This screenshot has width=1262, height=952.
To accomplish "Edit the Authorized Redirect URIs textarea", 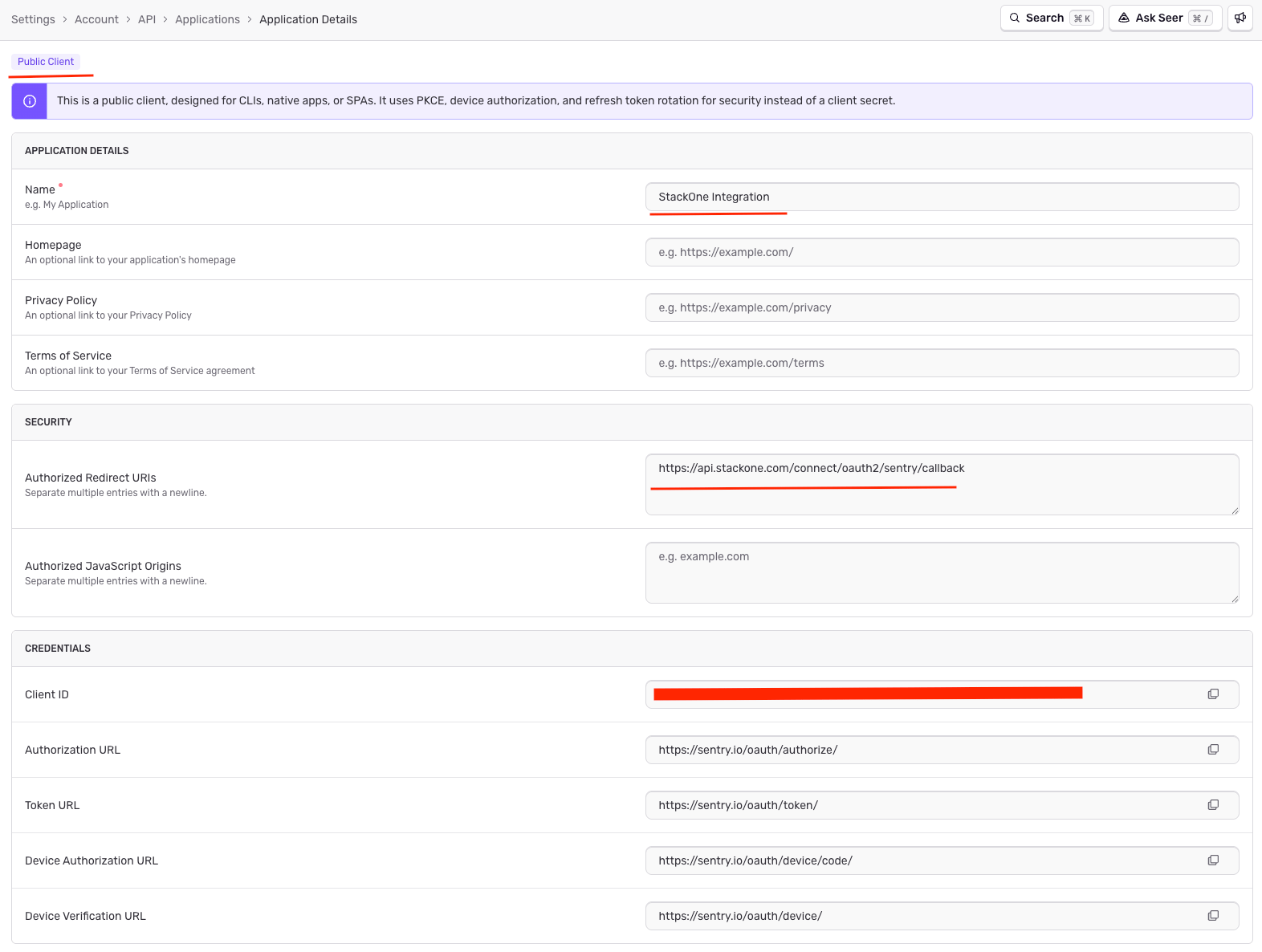I will pyautogui.click(x=942, y=485).
